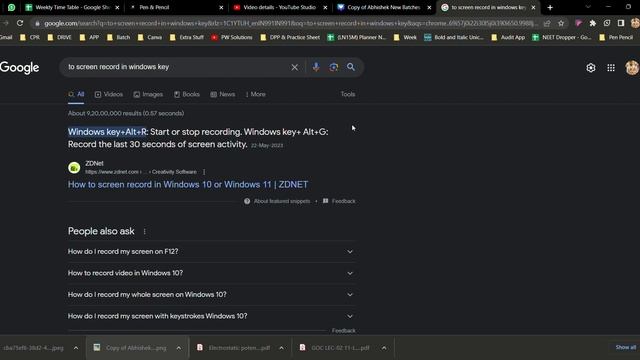This screenshot has height=360, width=640.
Task: Open downloaded GOC LEC 02 pdf file
Action: click(336, 348)
